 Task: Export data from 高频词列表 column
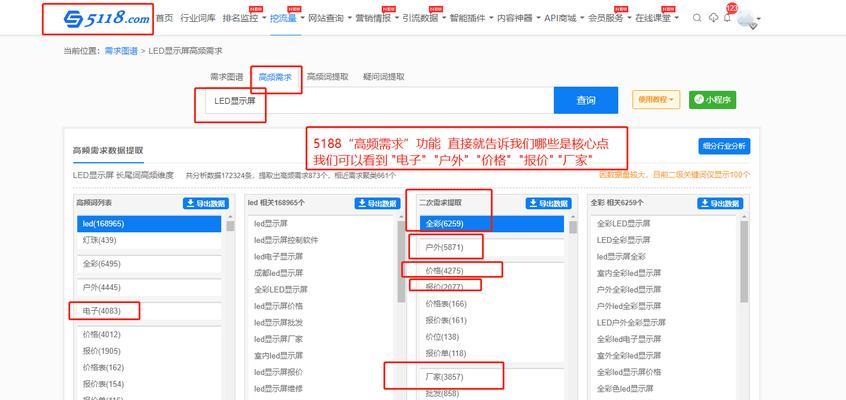206,204
